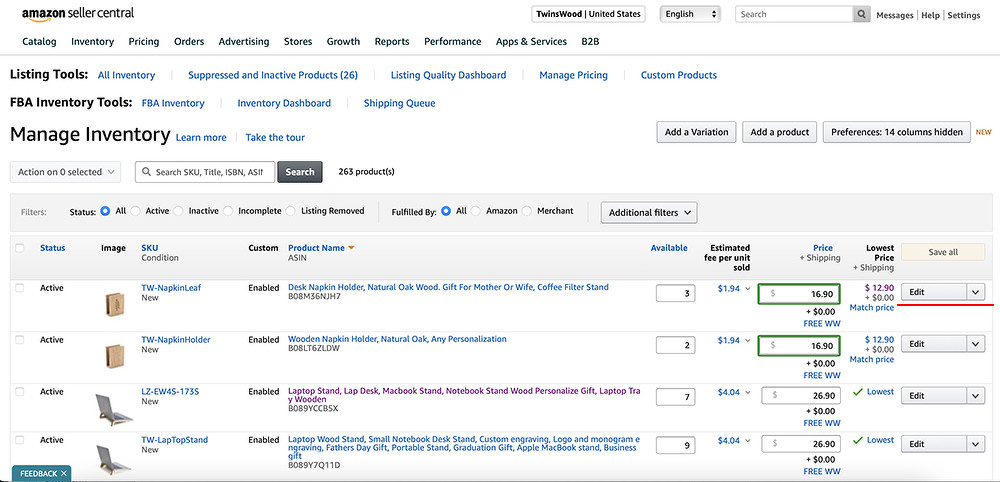Open the Catalog menu
The width and height of the screenshot is (1000, 482).
(x=39, y=41)
